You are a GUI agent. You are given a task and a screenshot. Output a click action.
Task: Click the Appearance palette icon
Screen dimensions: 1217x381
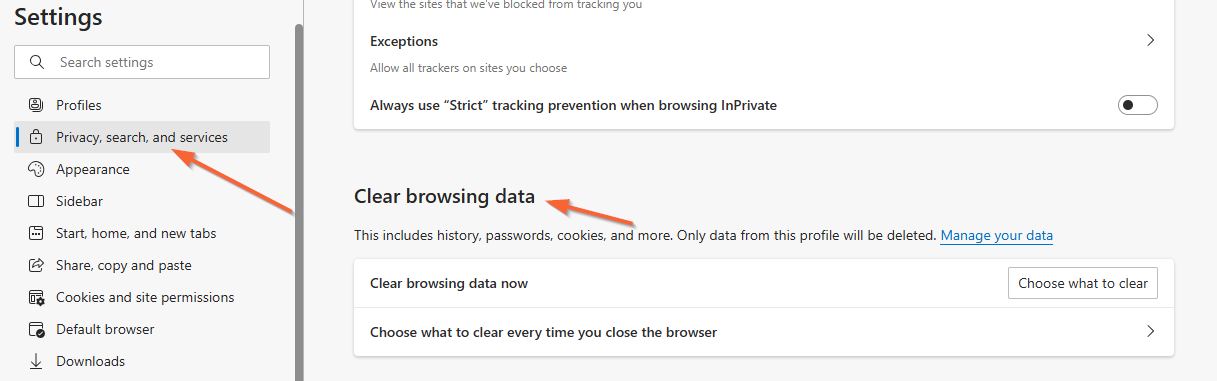(x=37, y=169)
